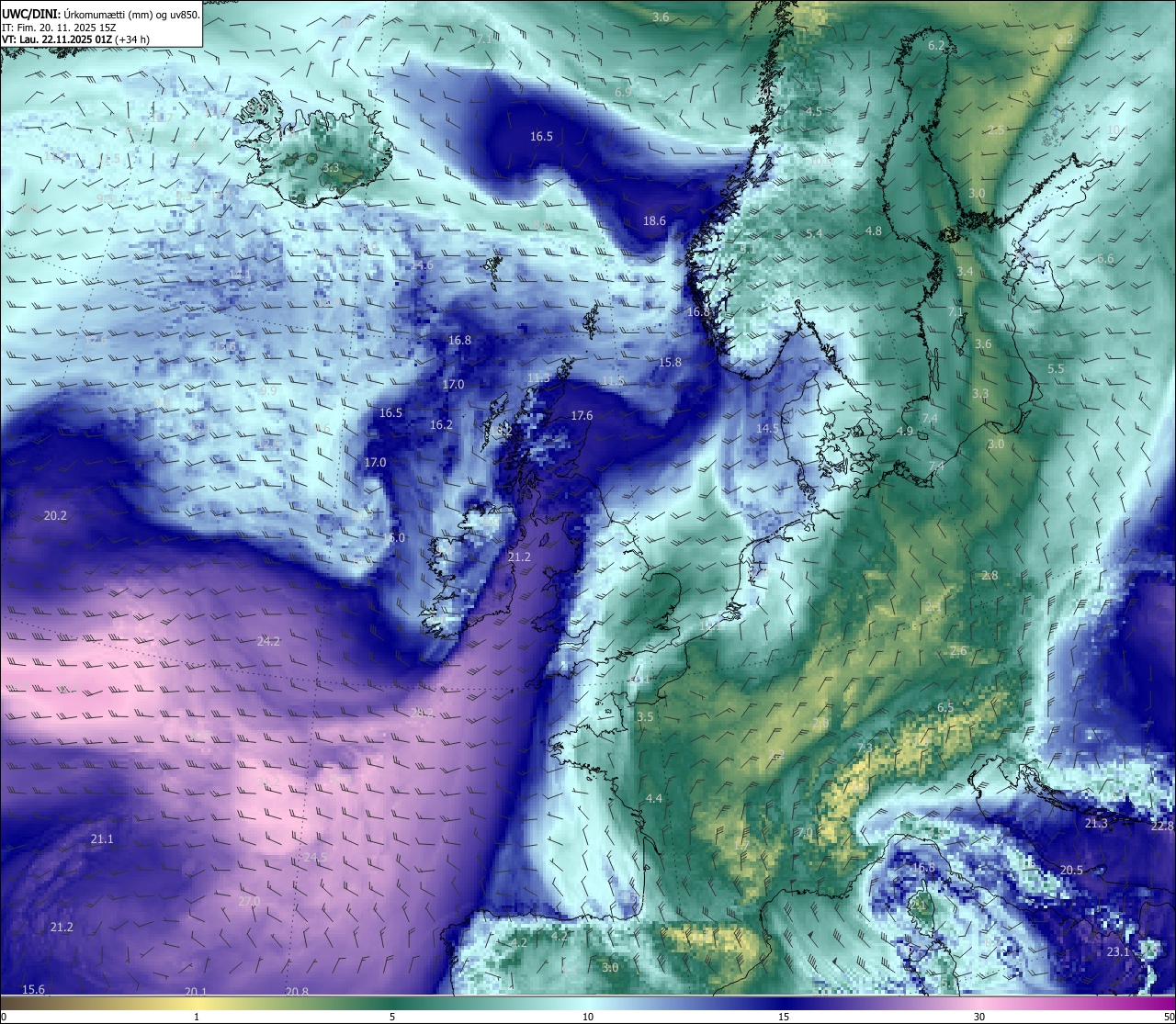Click the map value "18.6"
The width and height of the screenshot is (1176, 1024).
click(x=654, y=221)
